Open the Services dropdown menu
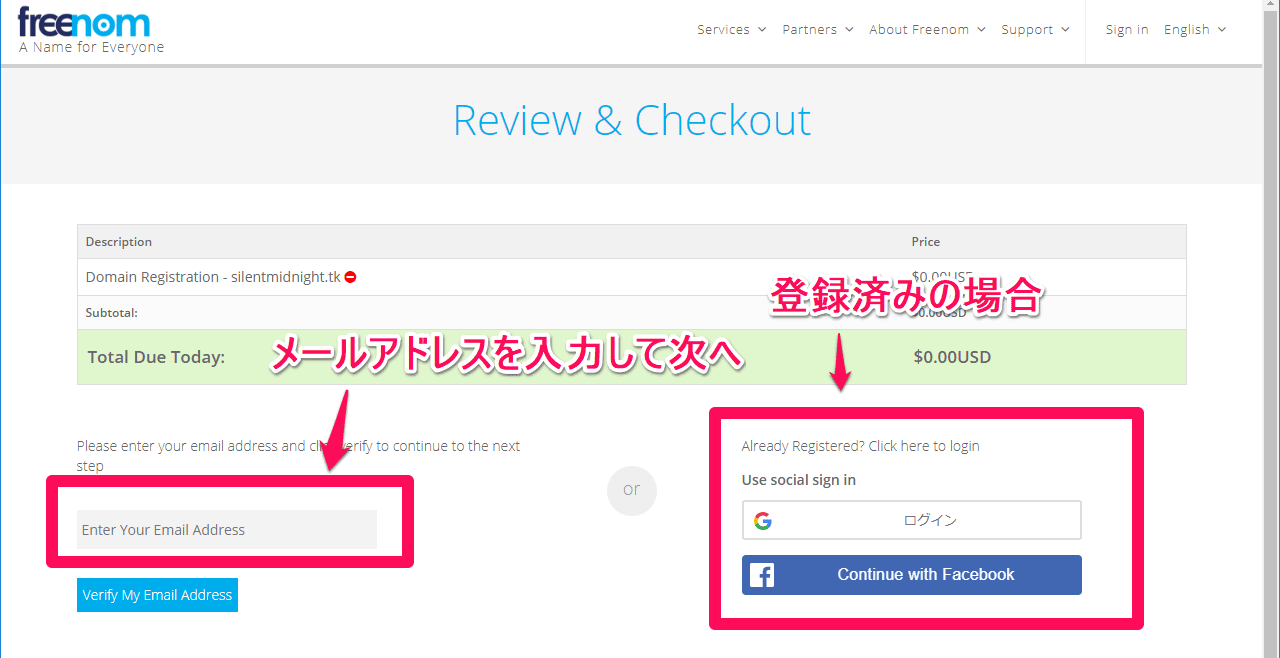1280x658 pixels. point(732,30)
